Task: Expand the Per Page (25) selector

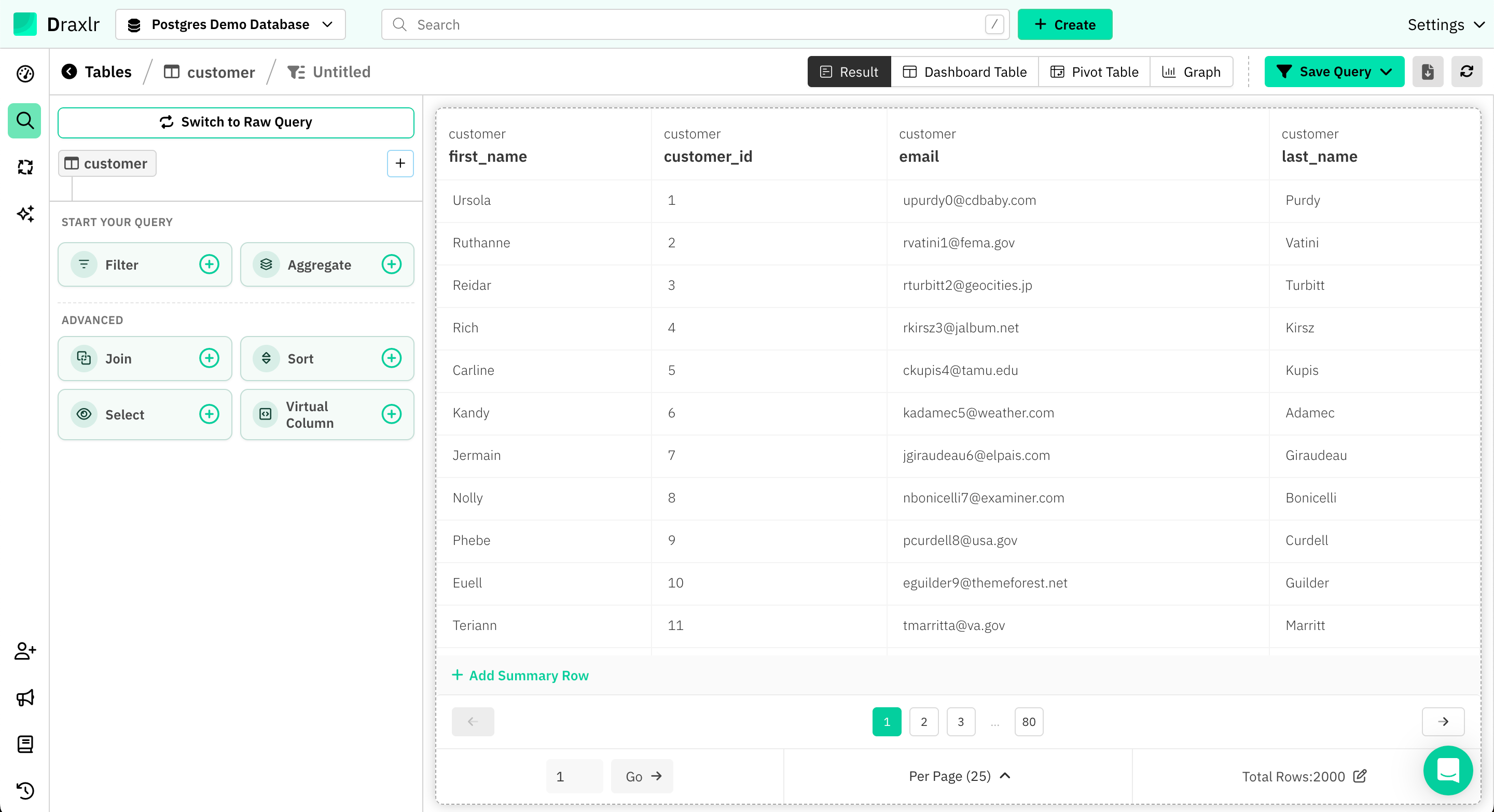Action: point(959,776)
